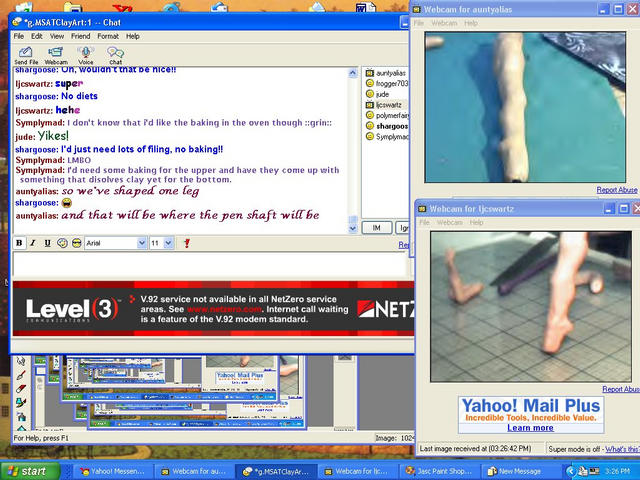This screenshot has height=480, width=640.
Task: Switch to Yahoo! Messenger taskbar button
Action: [x=113, y=471]
